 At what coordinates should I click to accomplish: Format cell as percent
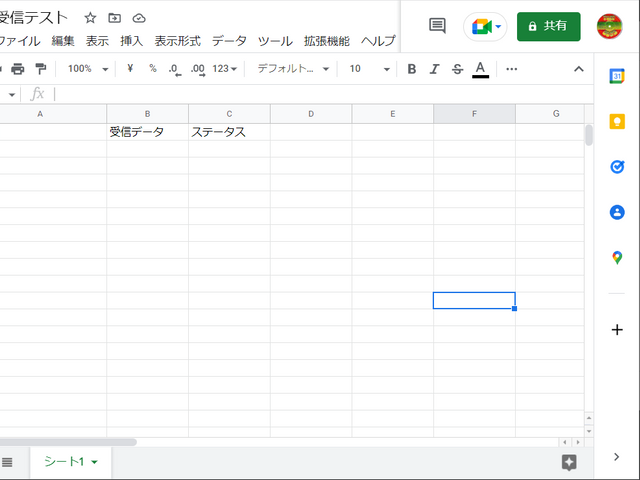pos(153,69)
